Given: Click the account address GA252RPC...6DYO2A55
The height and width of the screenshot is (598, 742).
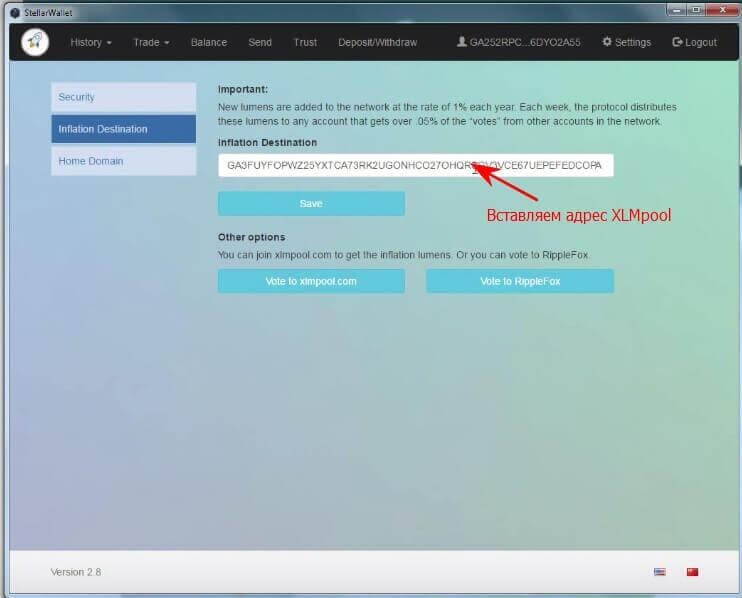Looking at the screenshot, I should (525, 43).
